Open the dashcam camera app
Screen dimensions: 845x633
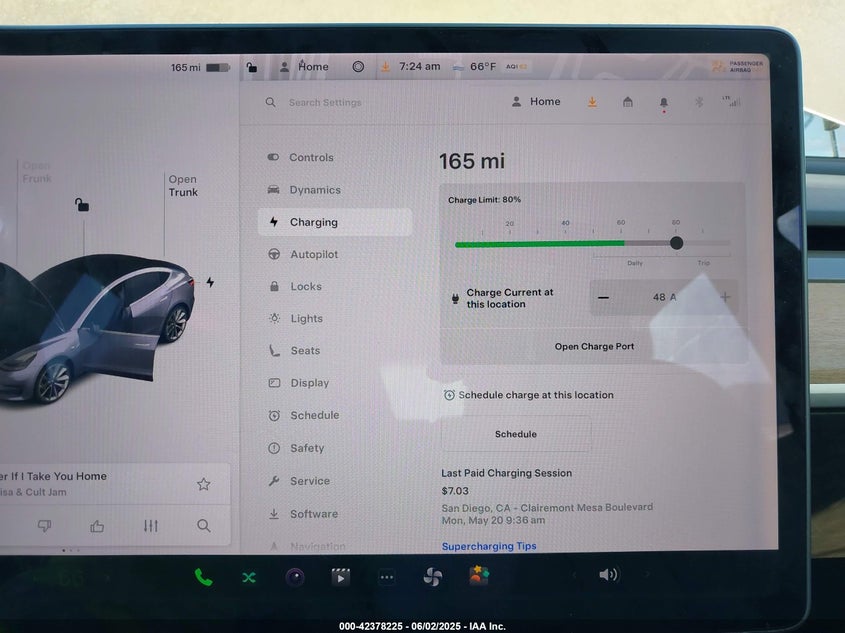pos(295,577)
